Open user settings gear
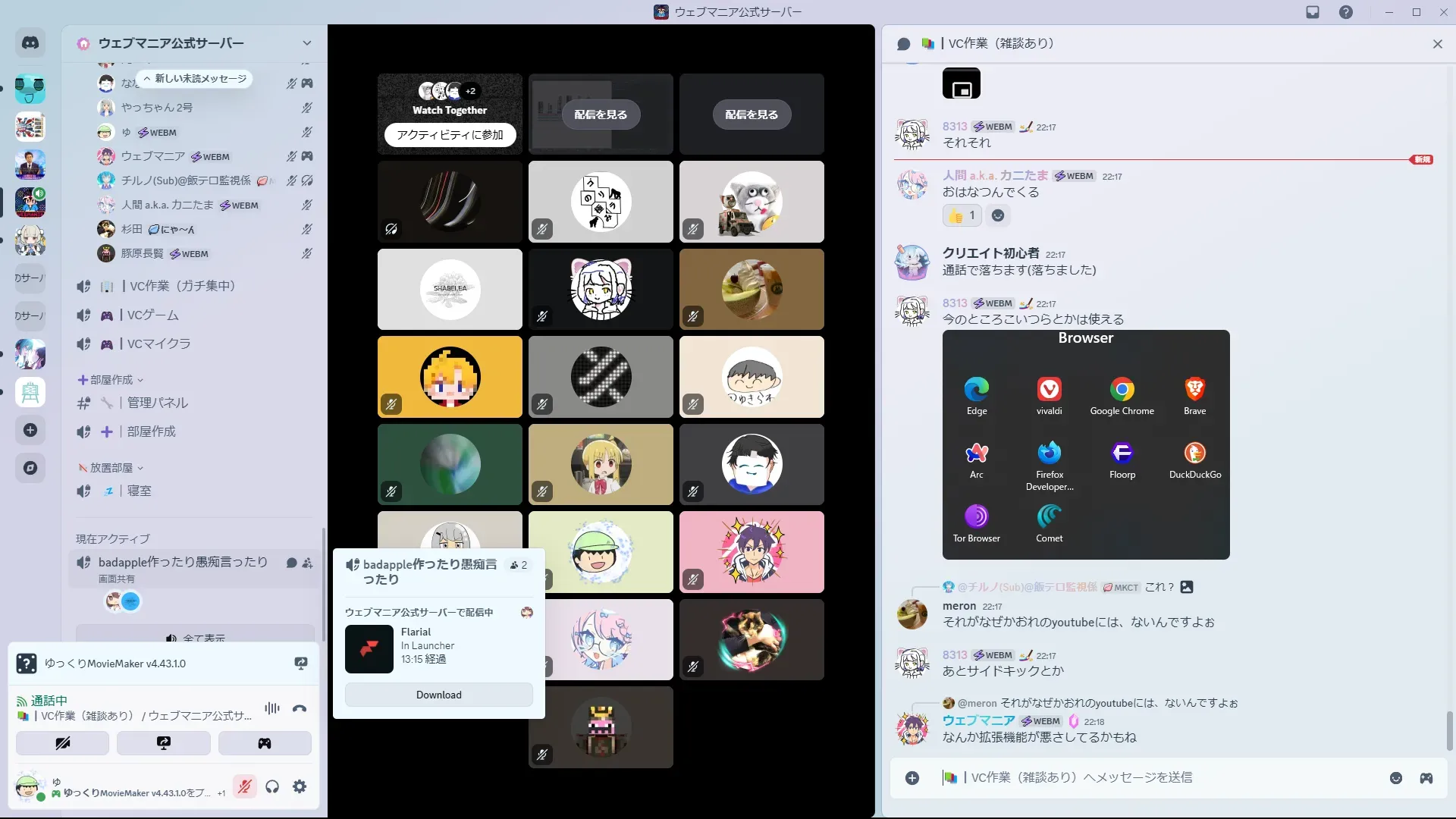This screenshot has width=1456, height=819. pos(300,787)
